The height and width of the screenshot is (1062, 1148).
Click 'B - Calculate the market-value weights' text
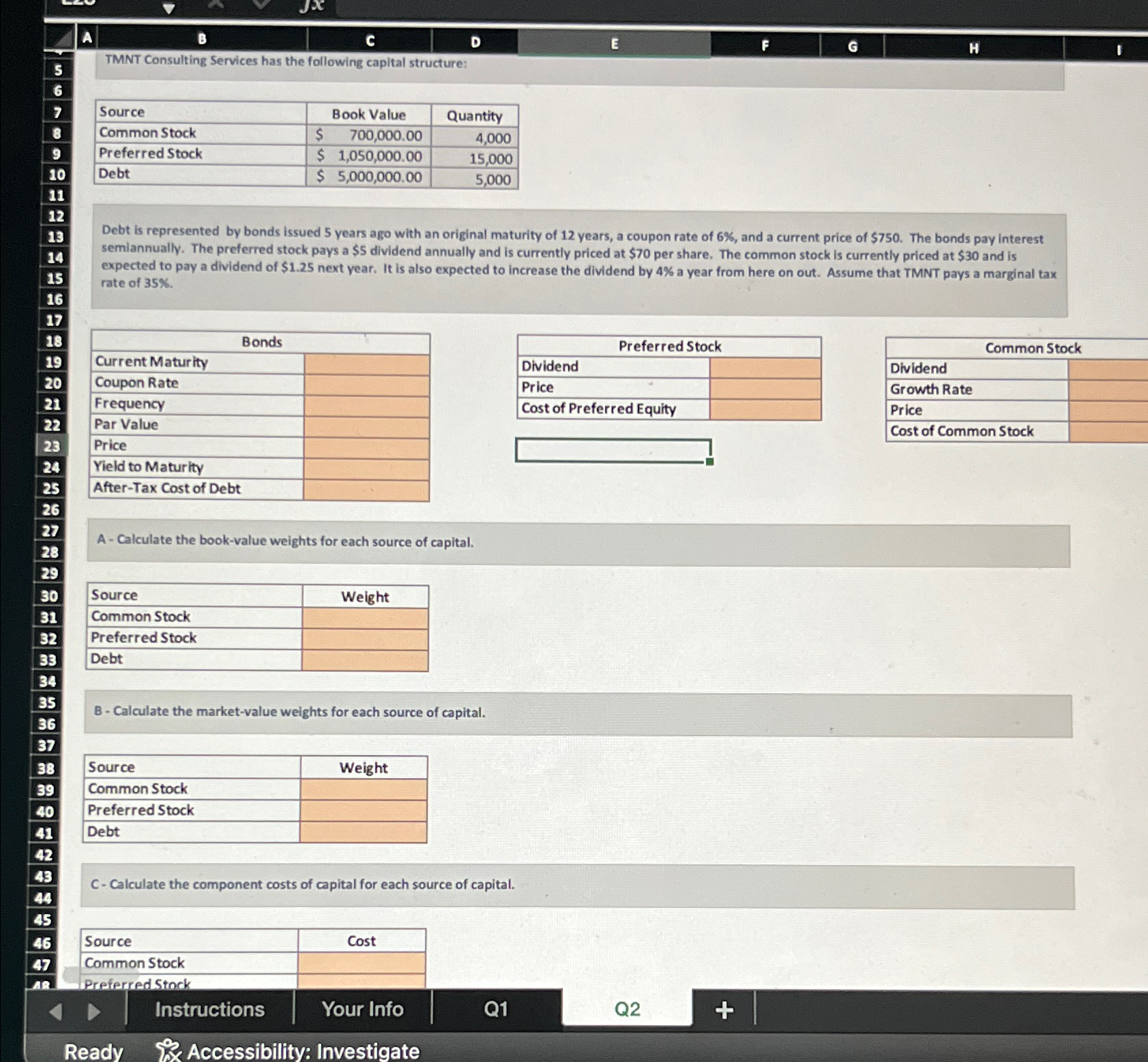[290, 712]
